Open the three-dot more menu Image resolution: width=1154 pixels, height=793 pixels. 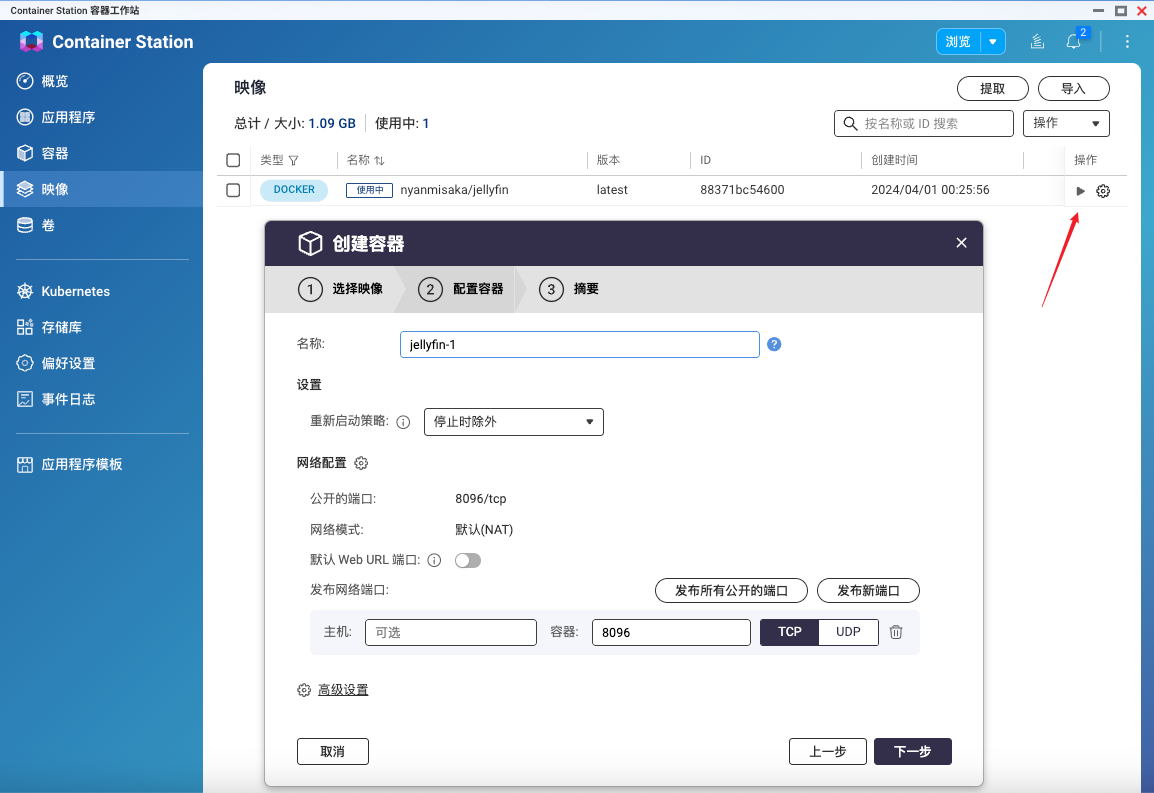coord(1127,42)
